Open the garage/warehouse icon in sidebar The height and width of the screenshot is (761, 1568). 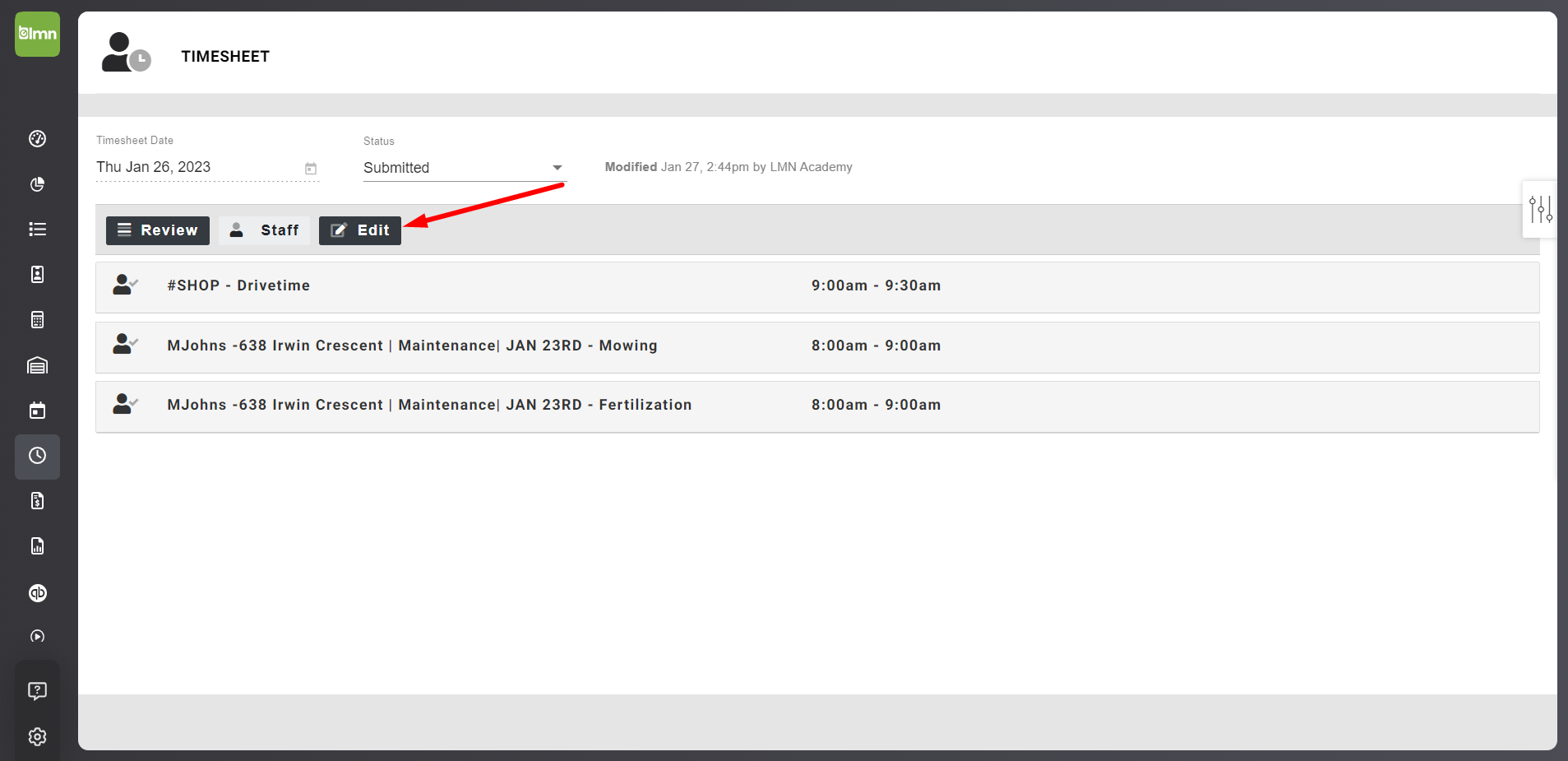[37, 365]
